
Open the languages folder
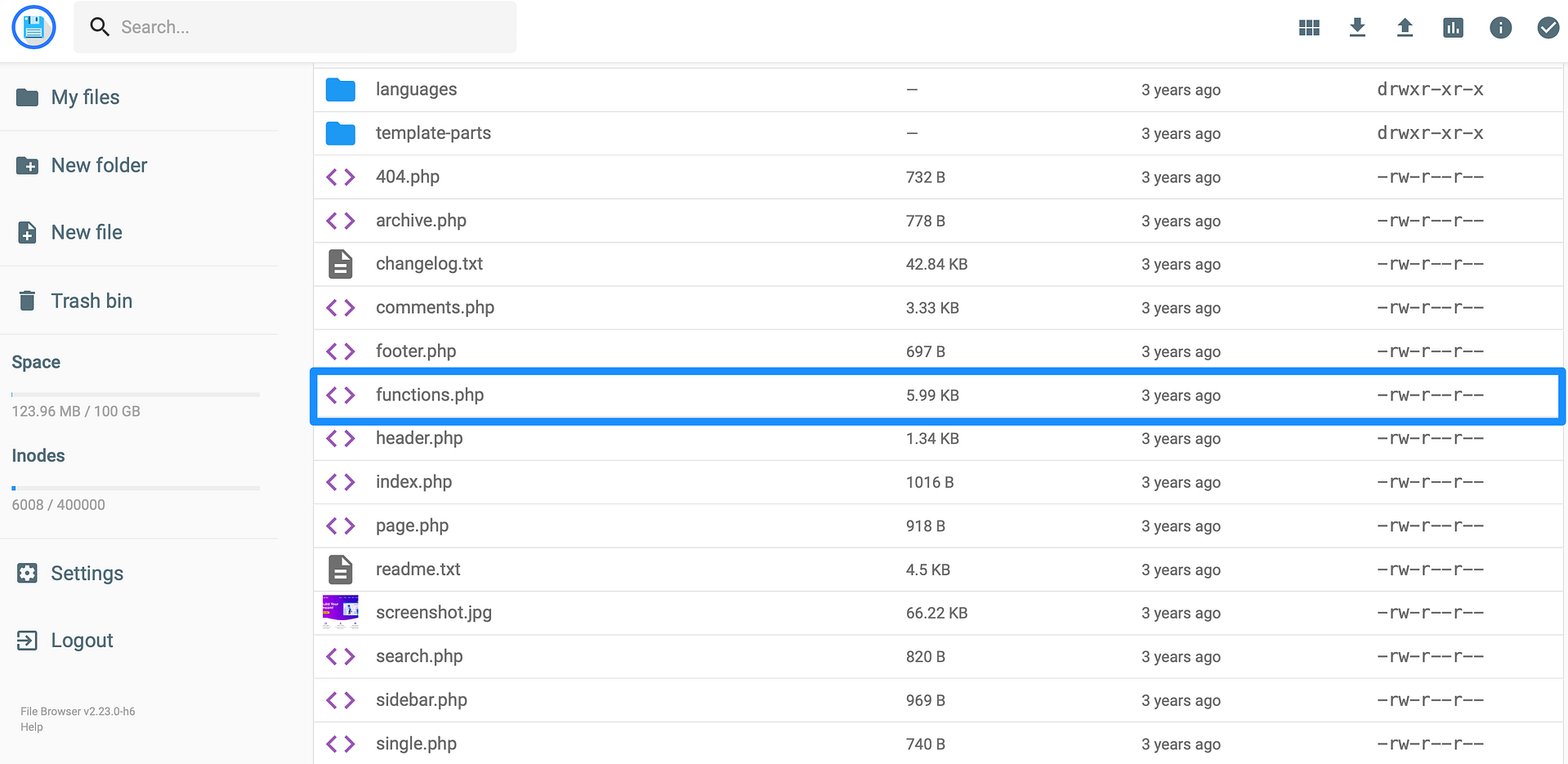click(x=417, y=89)
